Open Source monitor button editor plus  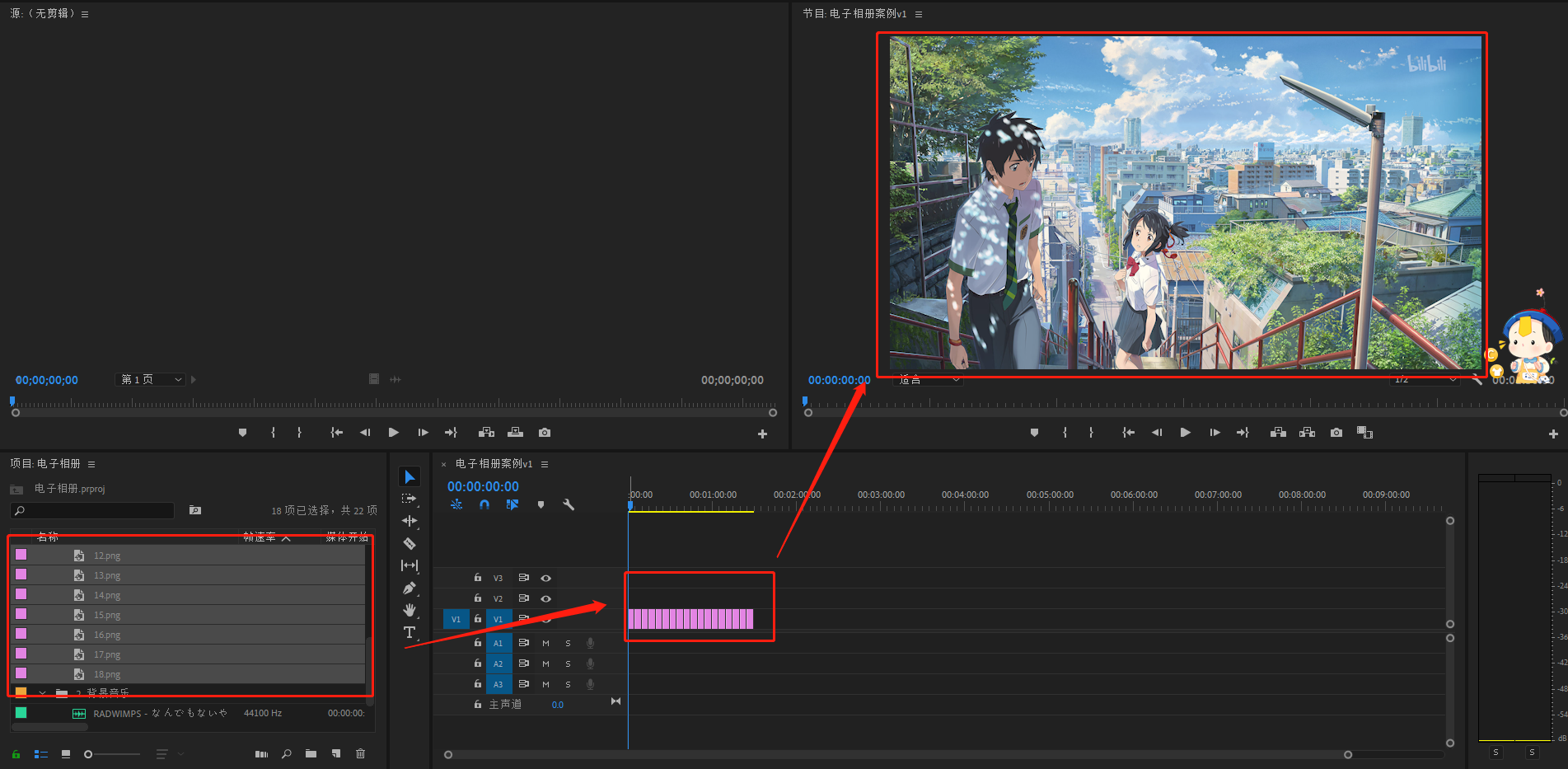coord(762,434)
